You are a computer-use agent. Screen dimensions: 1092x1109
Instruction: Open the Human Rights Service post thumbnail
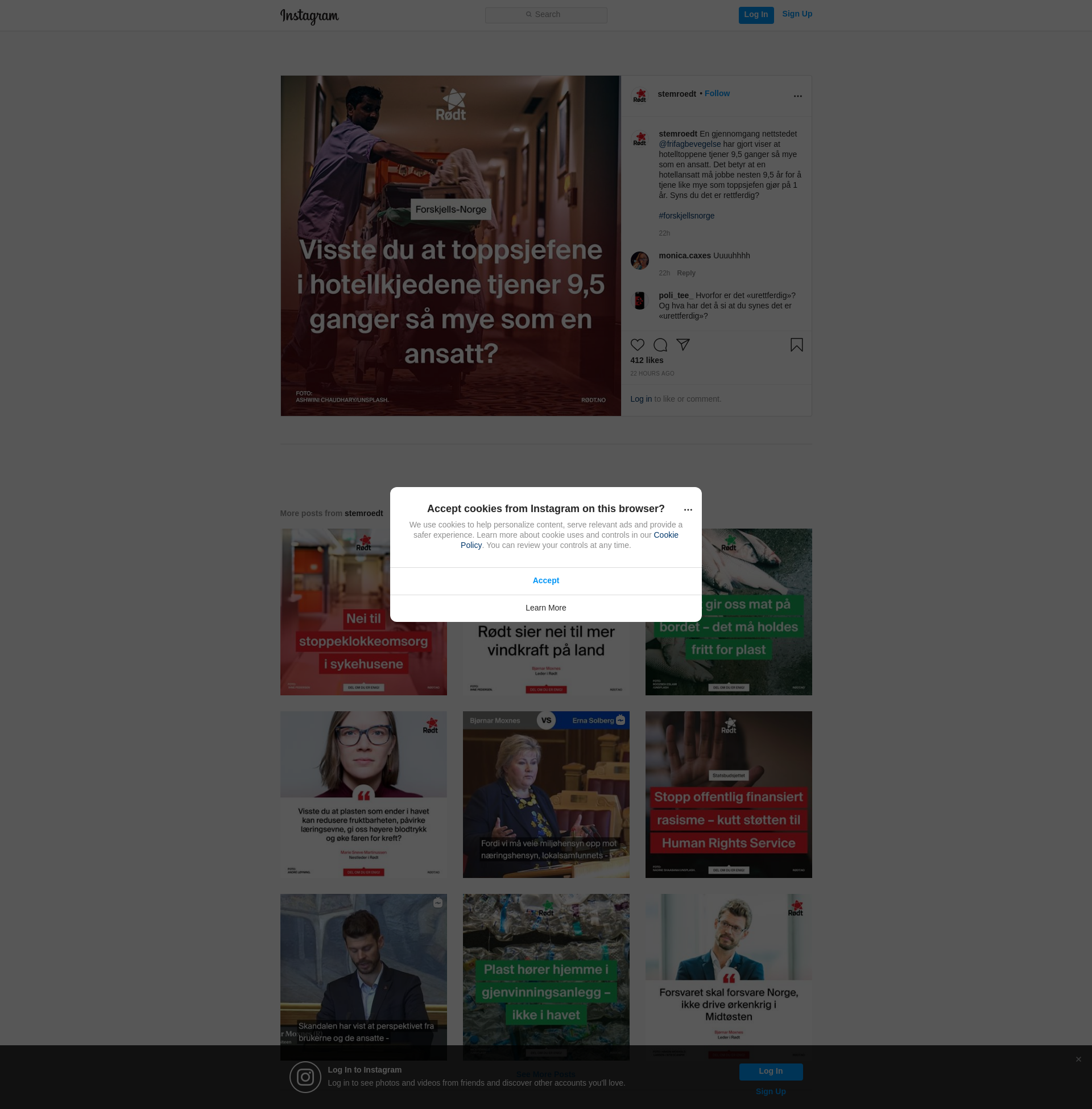click(729, 794)
